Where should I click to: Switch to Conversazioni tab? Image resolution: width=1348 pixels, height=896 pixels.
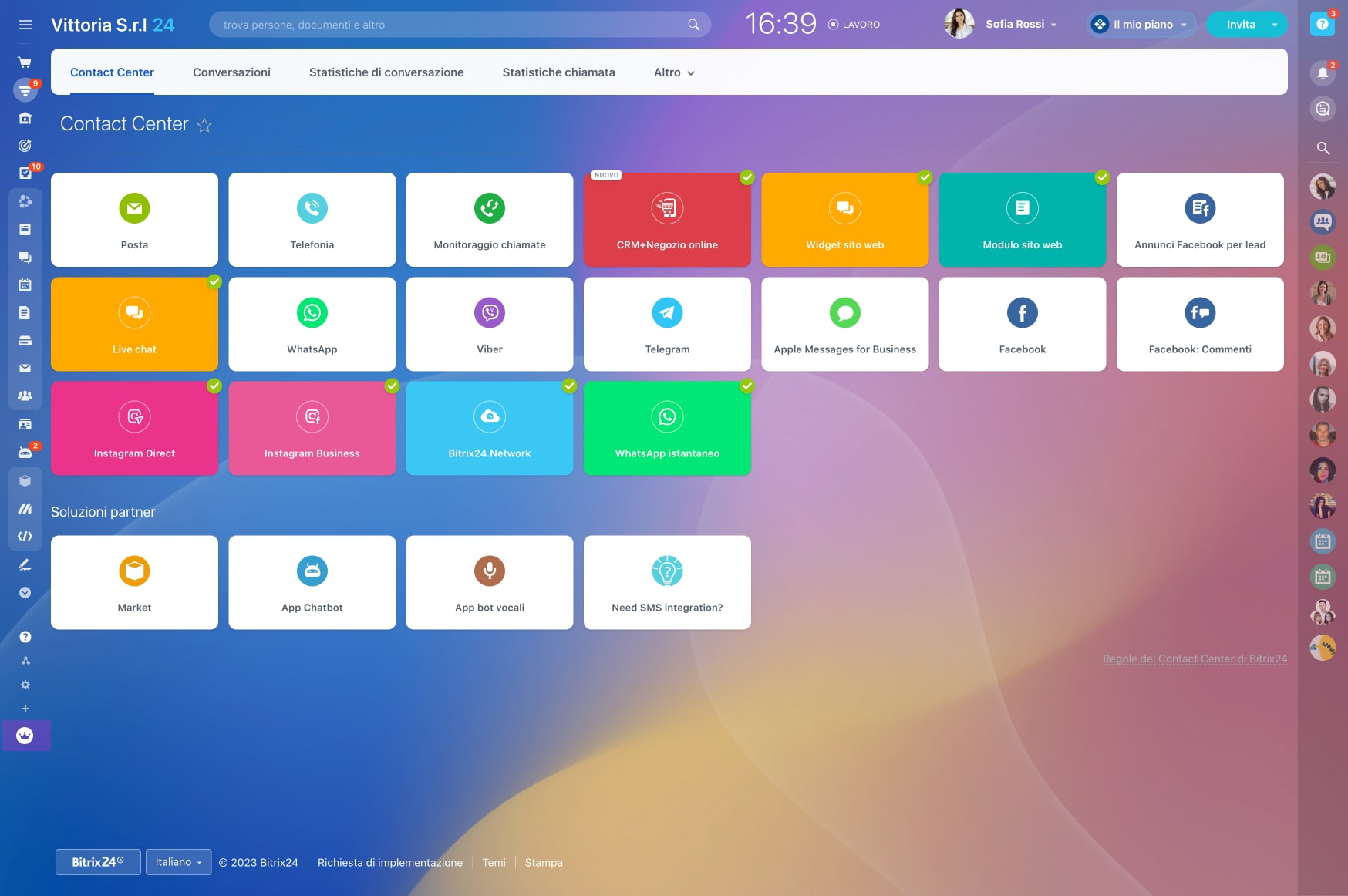point(231,72)
